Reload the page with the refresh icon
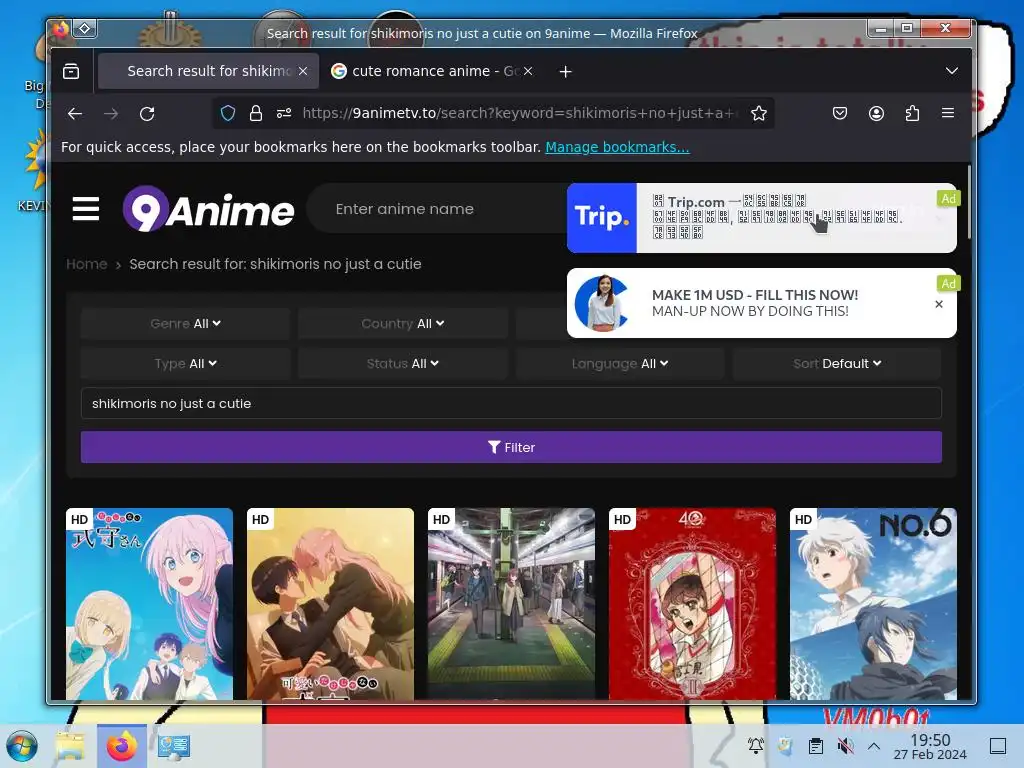The height and width of the screenshot is (768, 1024). [x=147, y=114]
